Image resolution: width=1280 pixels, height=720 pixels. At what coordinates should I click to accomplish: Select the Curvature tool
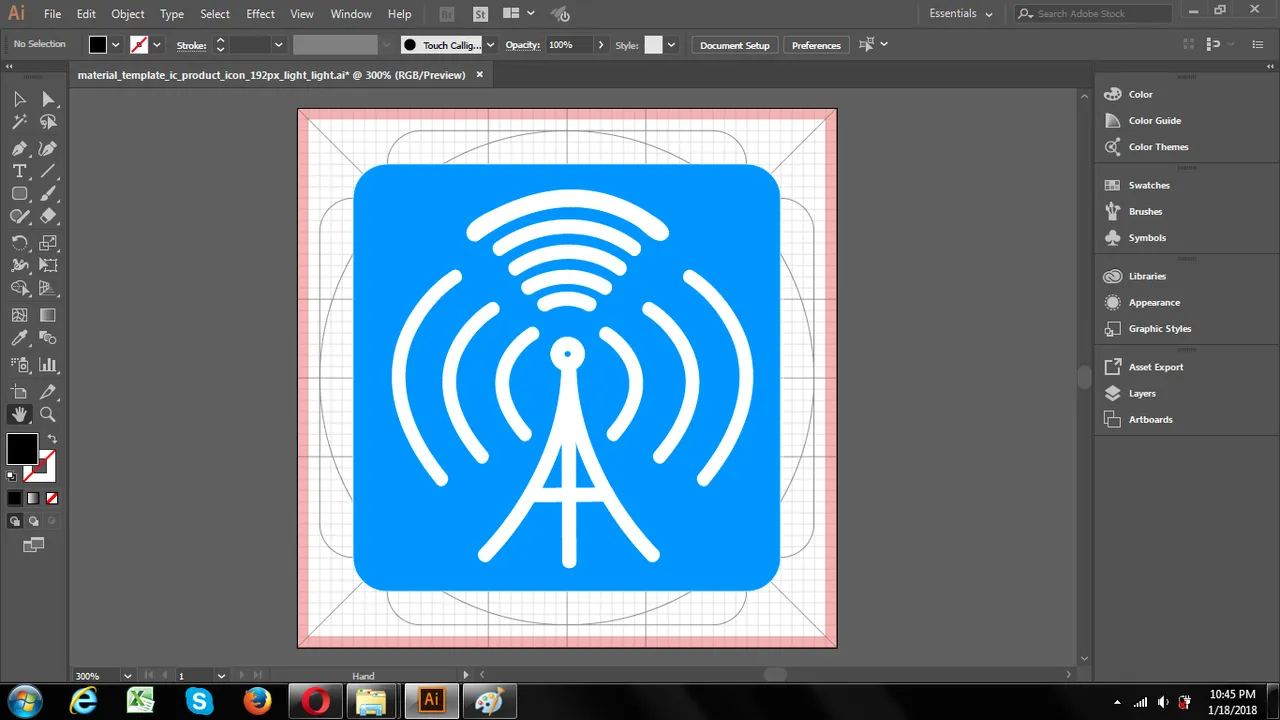coord(48,147)
